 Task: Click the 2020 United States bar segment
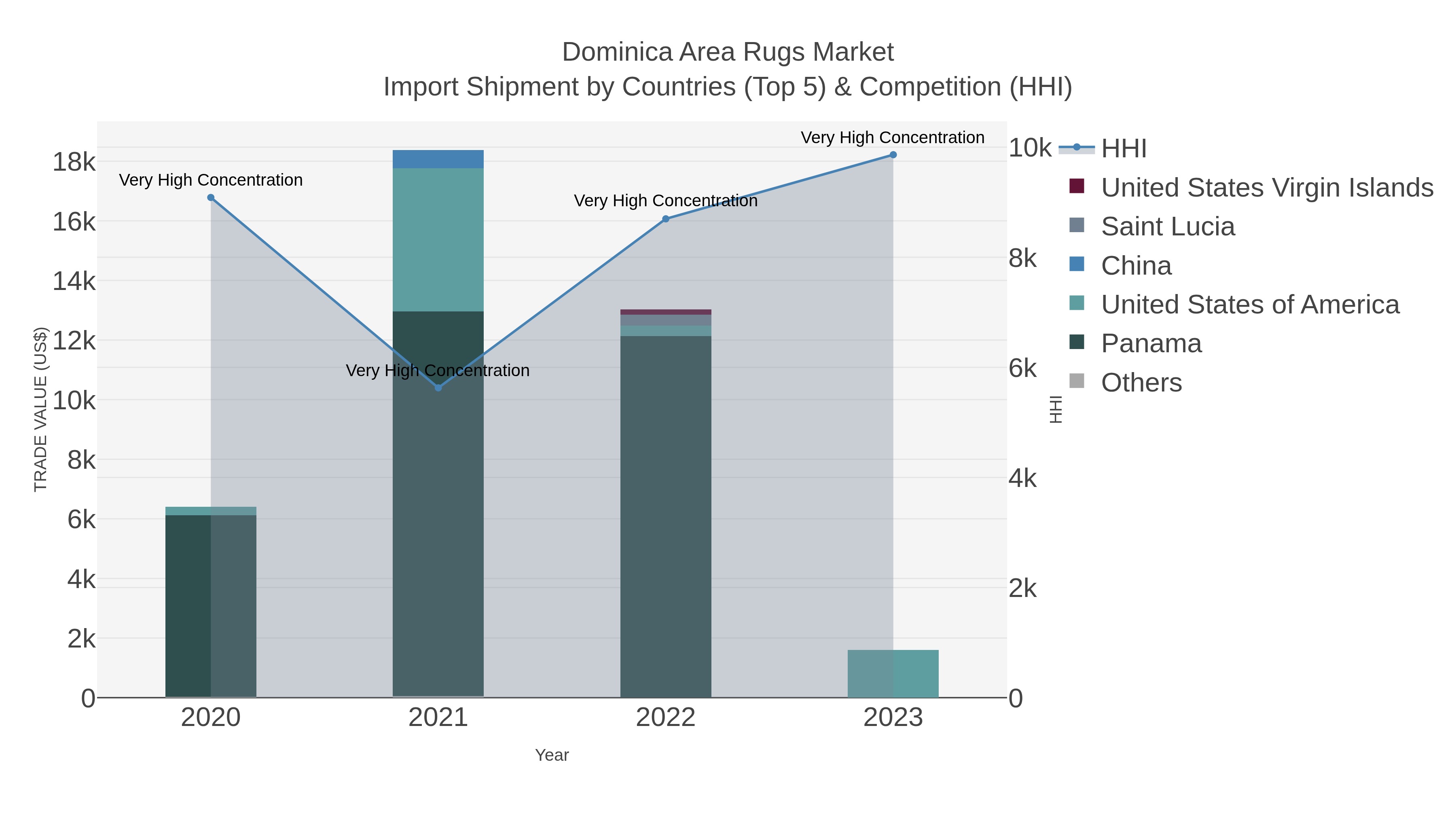coord(211,511)
